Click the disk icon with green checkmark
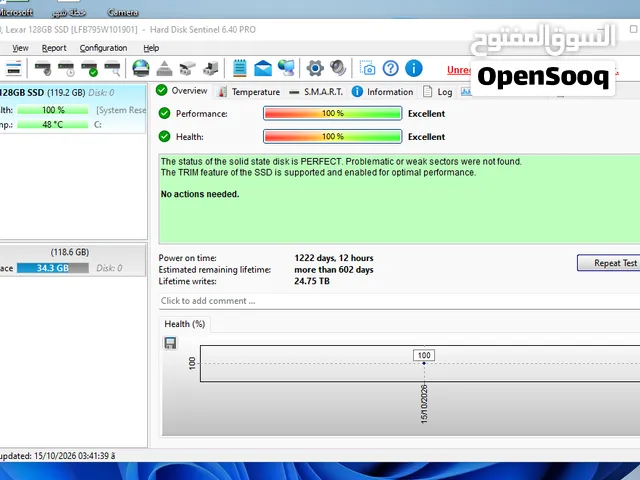Image resolution: width=640 pixels, height=480 pixels. pos(89,68)
